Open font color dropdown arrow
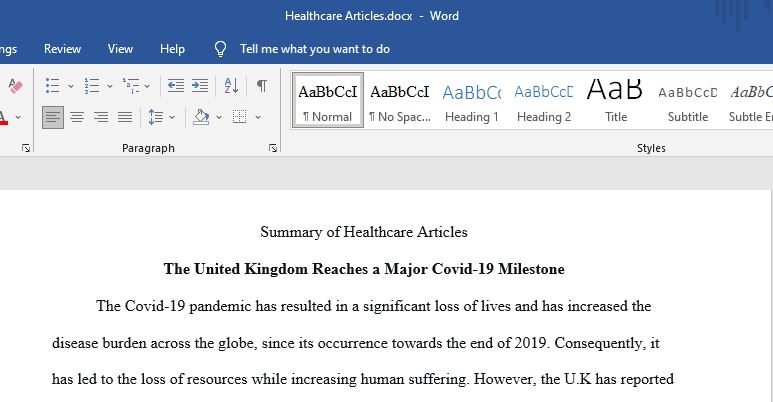Image resolution: width=773 pixels, height=402 pixels. pyautogui.click(x=18, y=117)
